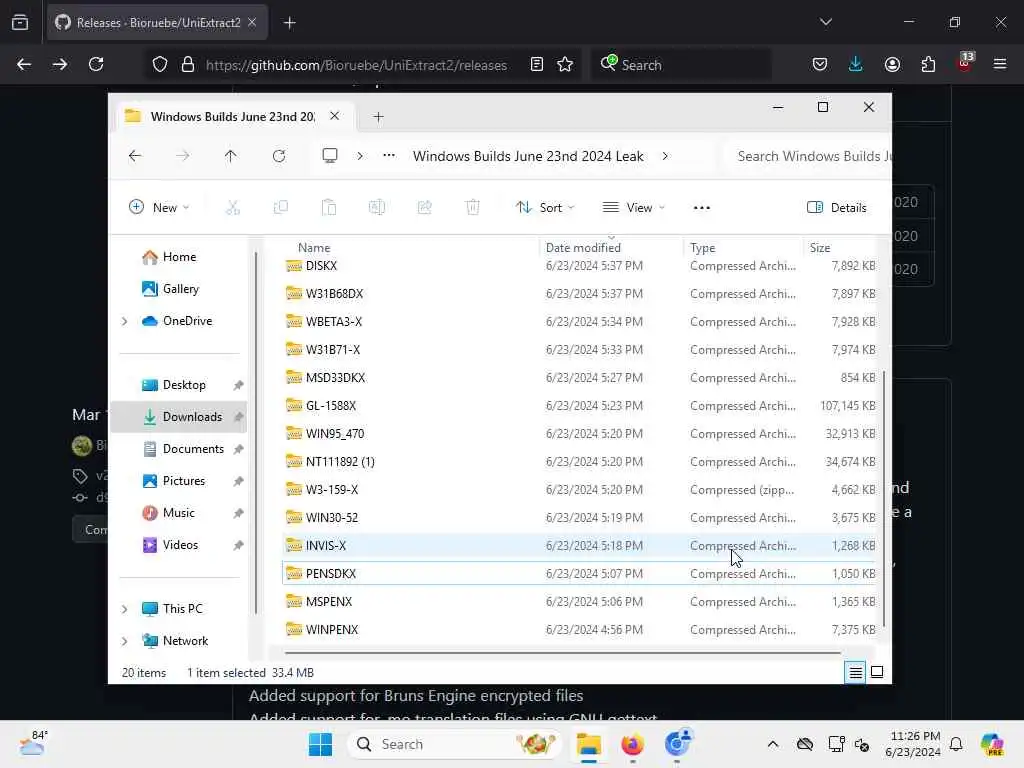Open the View dropdown menu
Image resolution: width=1024 pixels, height=768 pixels.
(633, 208)
